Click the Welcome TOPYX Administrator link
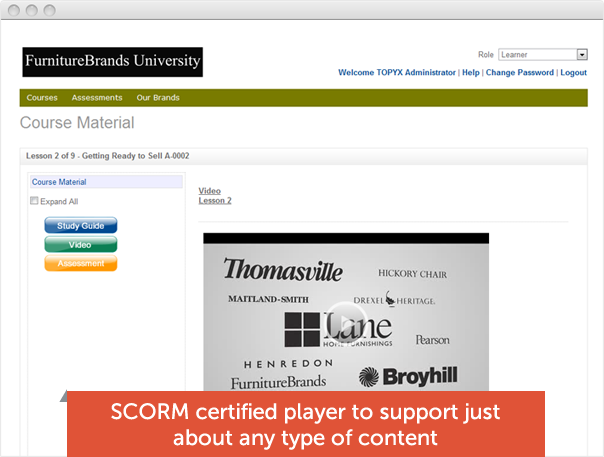 397,72
